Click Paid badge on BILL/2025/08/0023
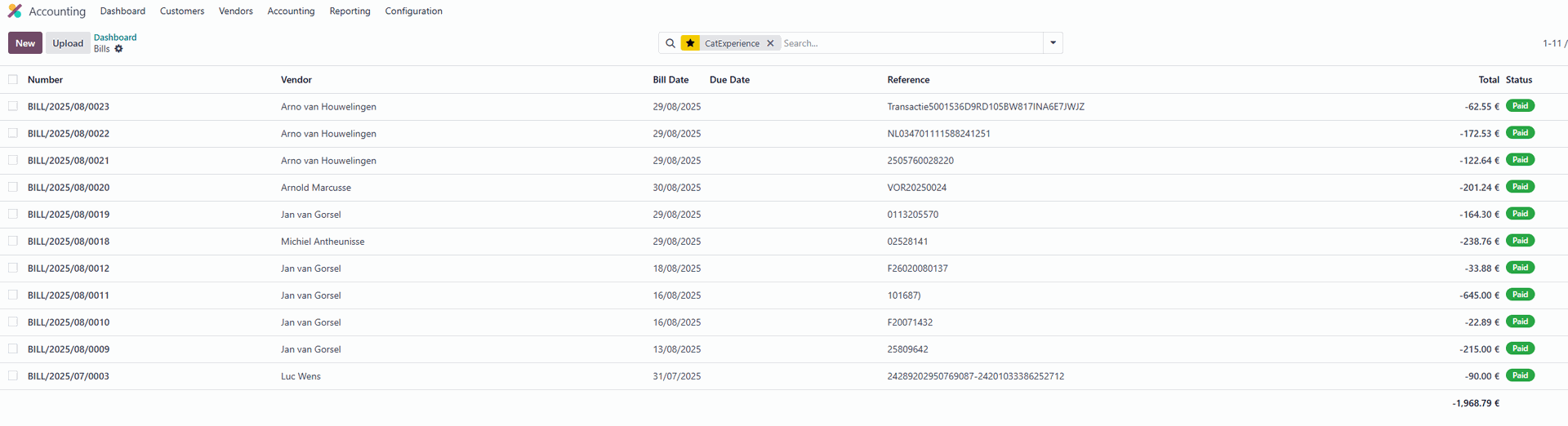The image size is (1568, 426). [x=1520, y=106]
